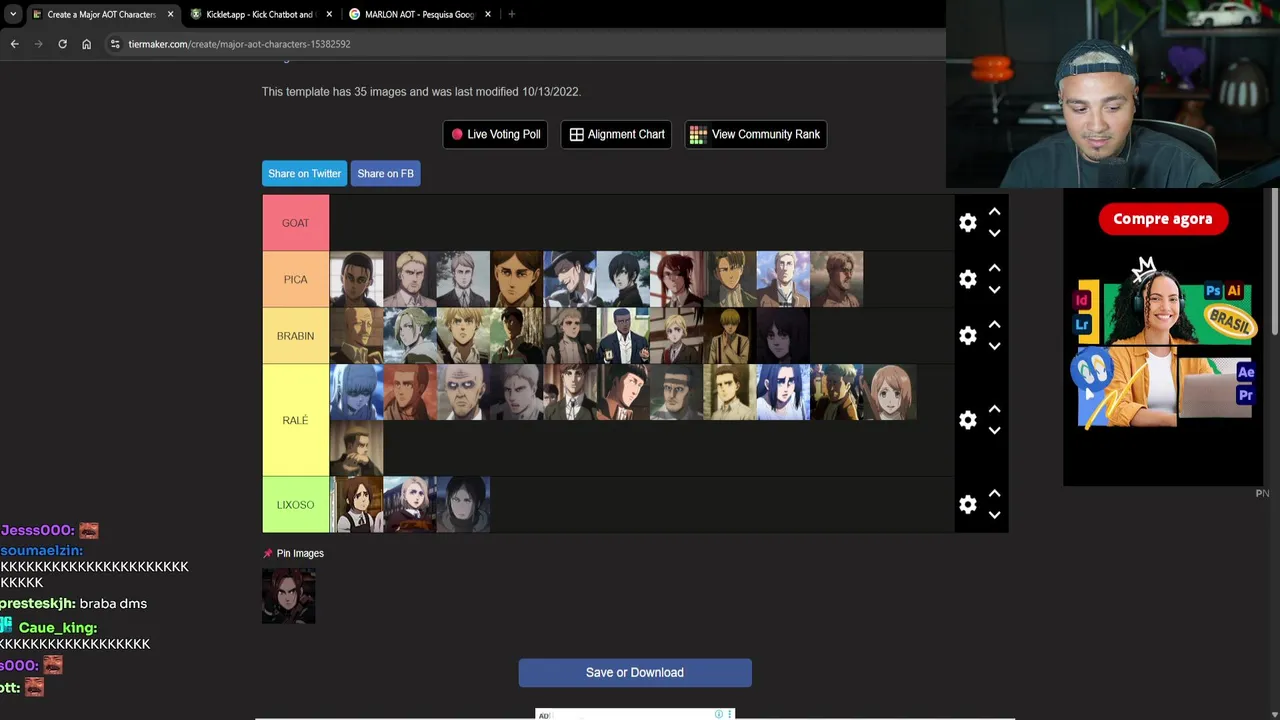Click the Live Voting Poll button

(495, 134)
